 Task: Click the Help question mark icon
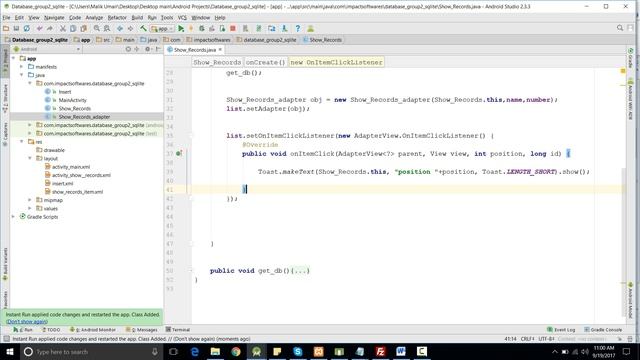(298, 29)
